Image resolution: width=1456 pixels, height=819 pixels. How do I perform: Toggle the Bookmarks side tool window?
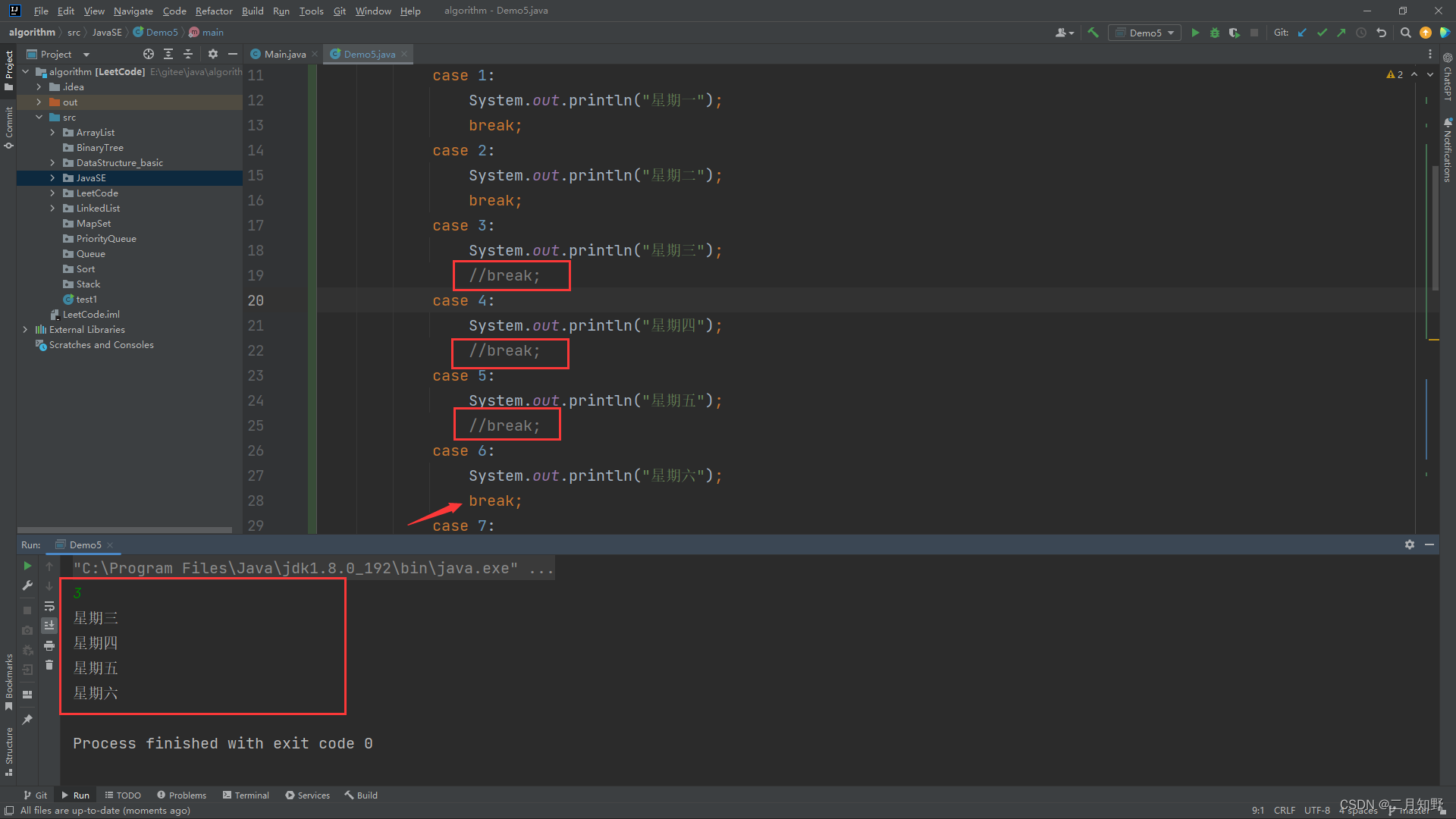click(x=8, y=682)
